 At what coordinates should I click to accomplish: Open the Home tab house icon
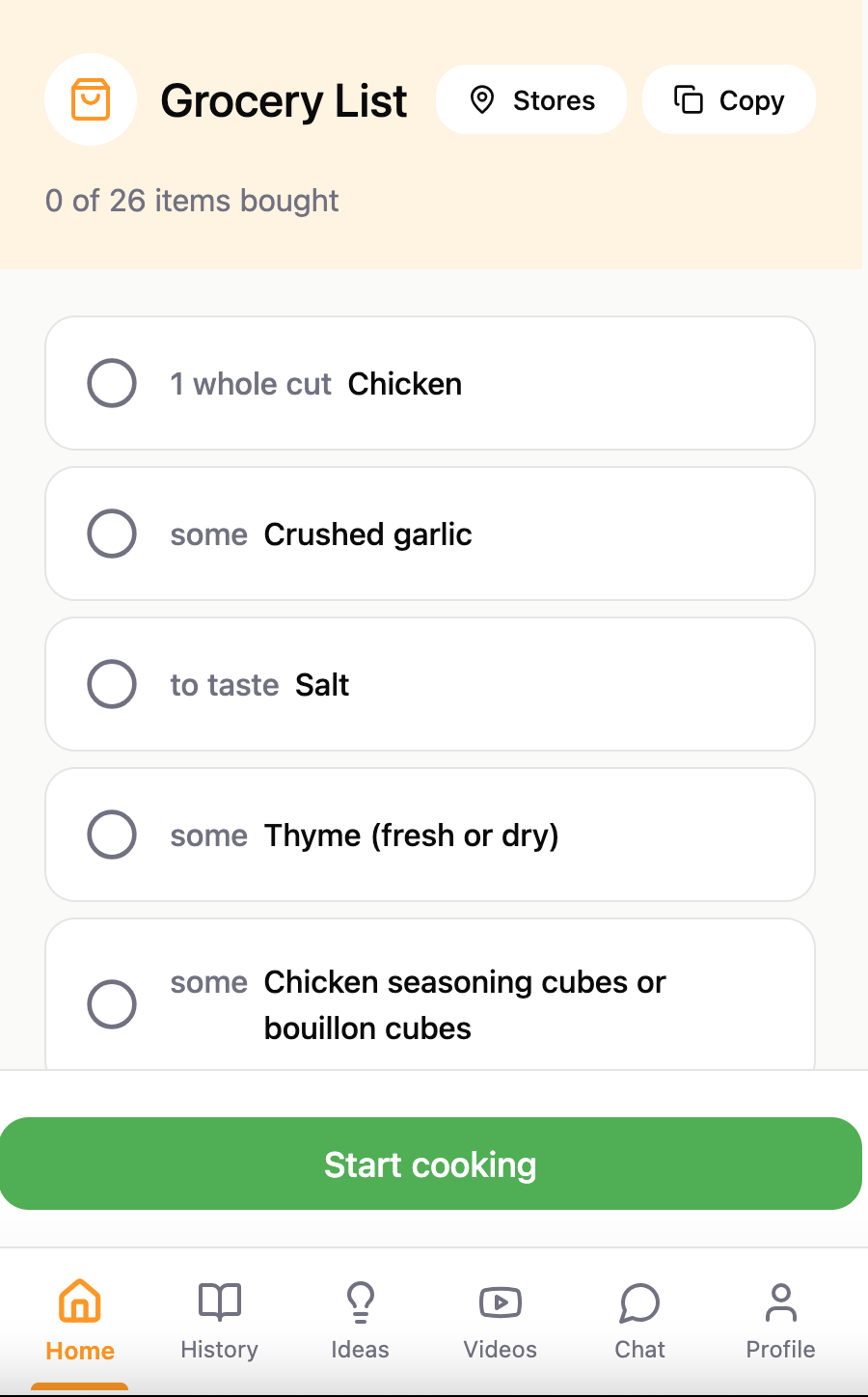click(80, 1301)
